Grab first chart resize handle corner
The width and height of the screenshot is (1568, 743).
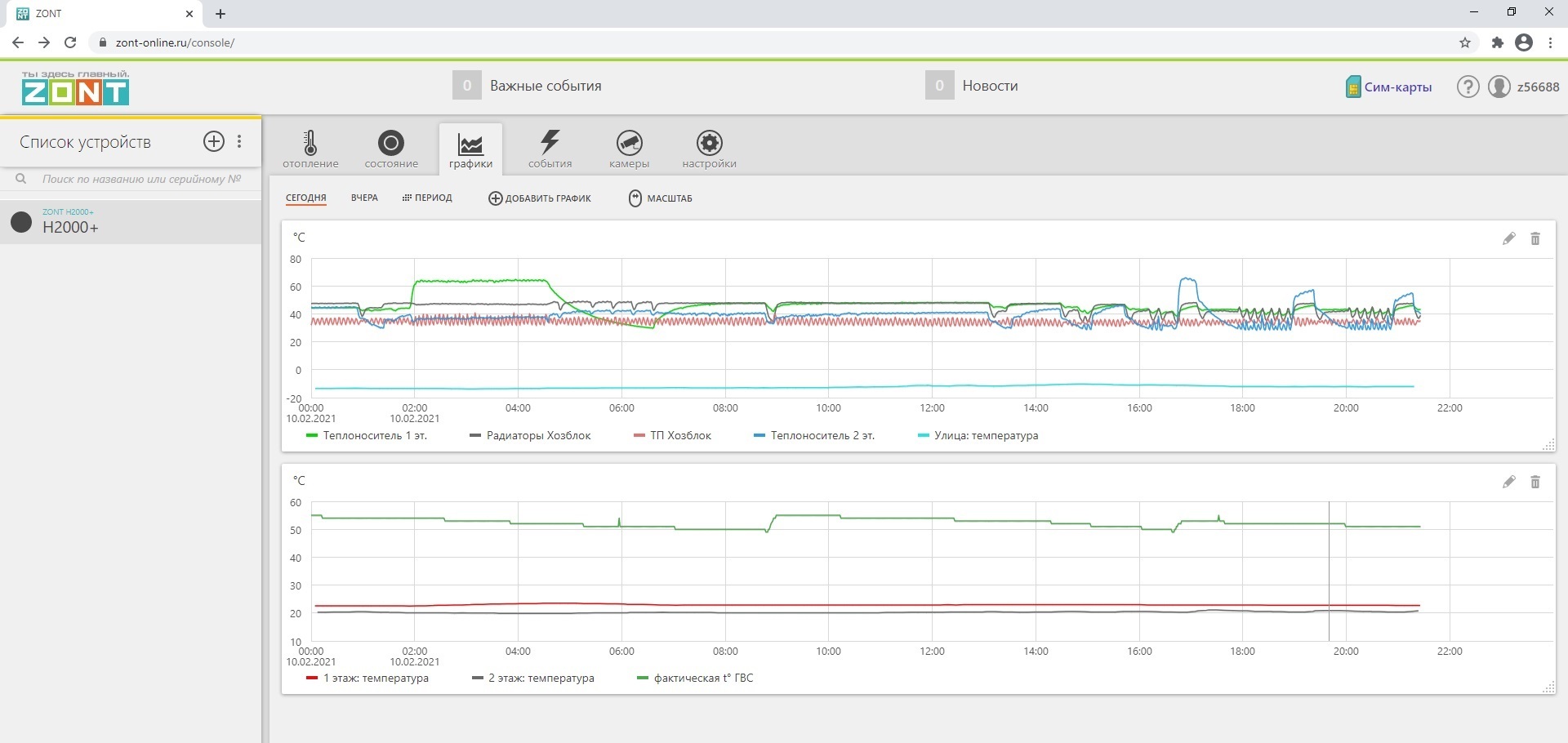[x=1548, y=444]
